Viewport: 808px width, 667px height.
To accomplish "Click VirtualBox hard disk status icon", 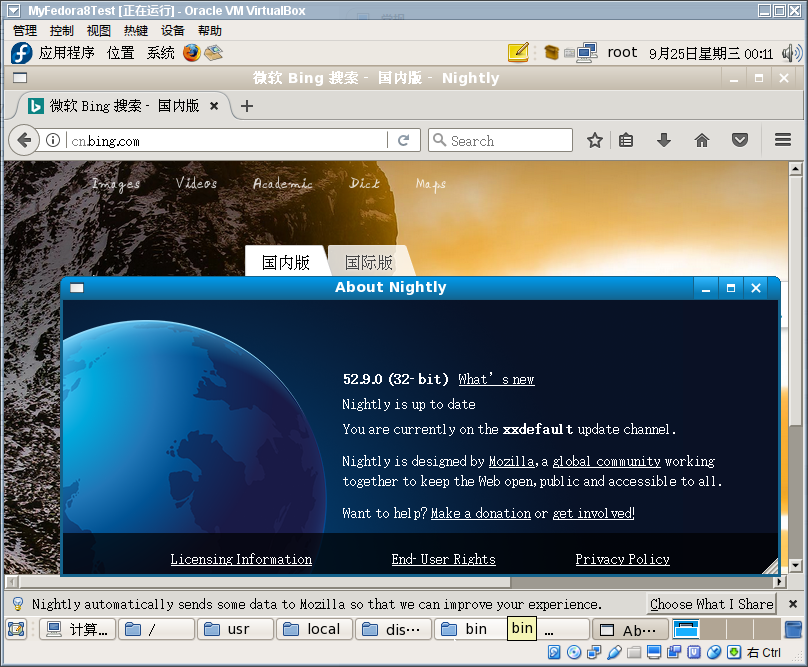I will pyautogui.click(x=554, y=653).
